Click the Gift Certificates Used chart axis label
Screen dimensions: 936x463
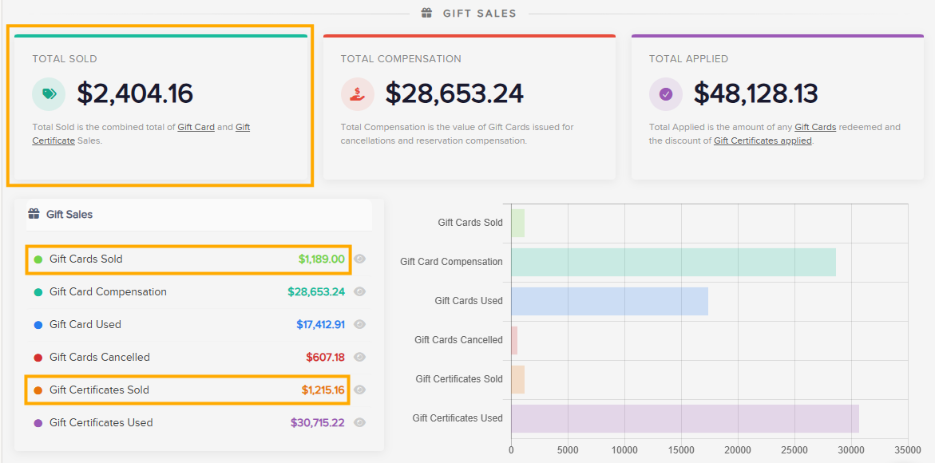(457, 418)
